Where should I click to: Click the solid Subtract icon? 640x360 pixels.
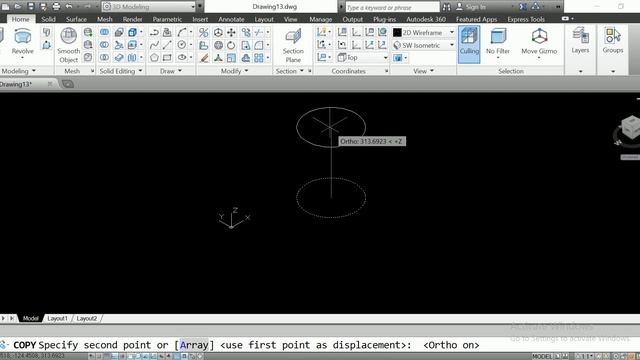tap(104, 45)
